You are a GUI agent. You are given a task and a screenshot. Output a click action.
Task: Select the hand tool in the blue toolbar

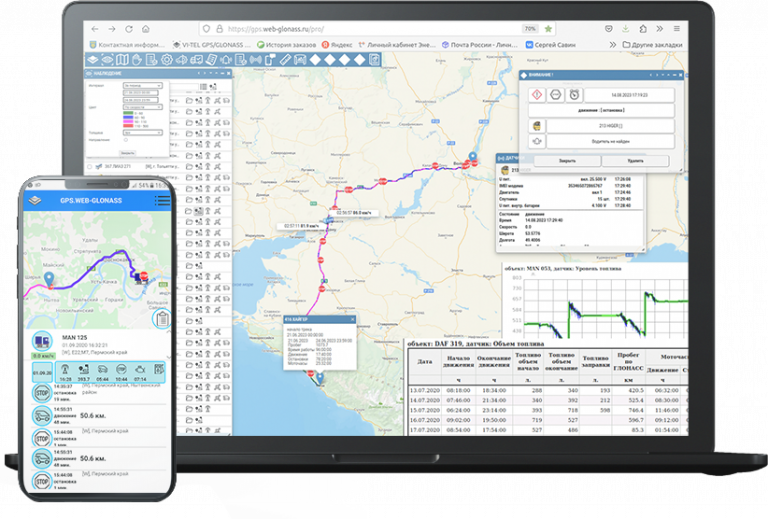137,60
